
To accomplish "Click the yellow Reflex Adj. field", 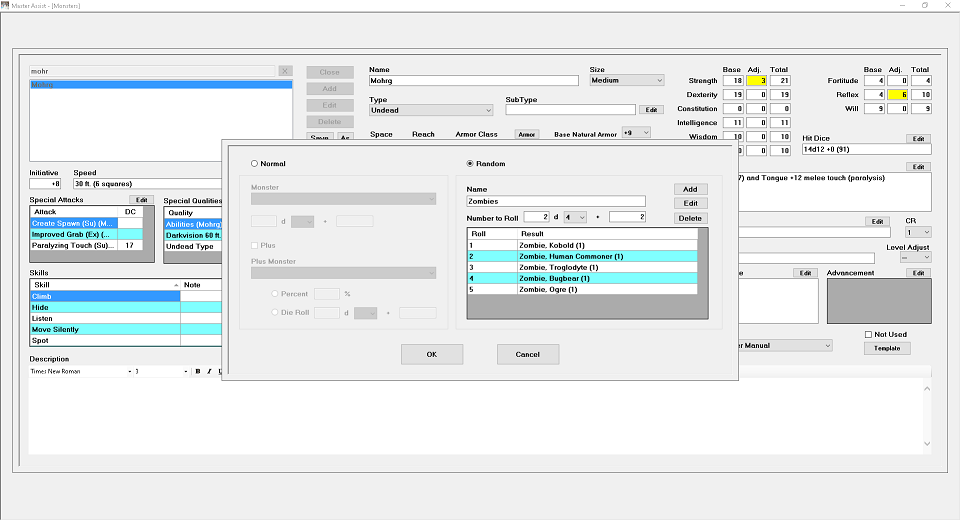I will pyautogui.click(x=898, y=94).
